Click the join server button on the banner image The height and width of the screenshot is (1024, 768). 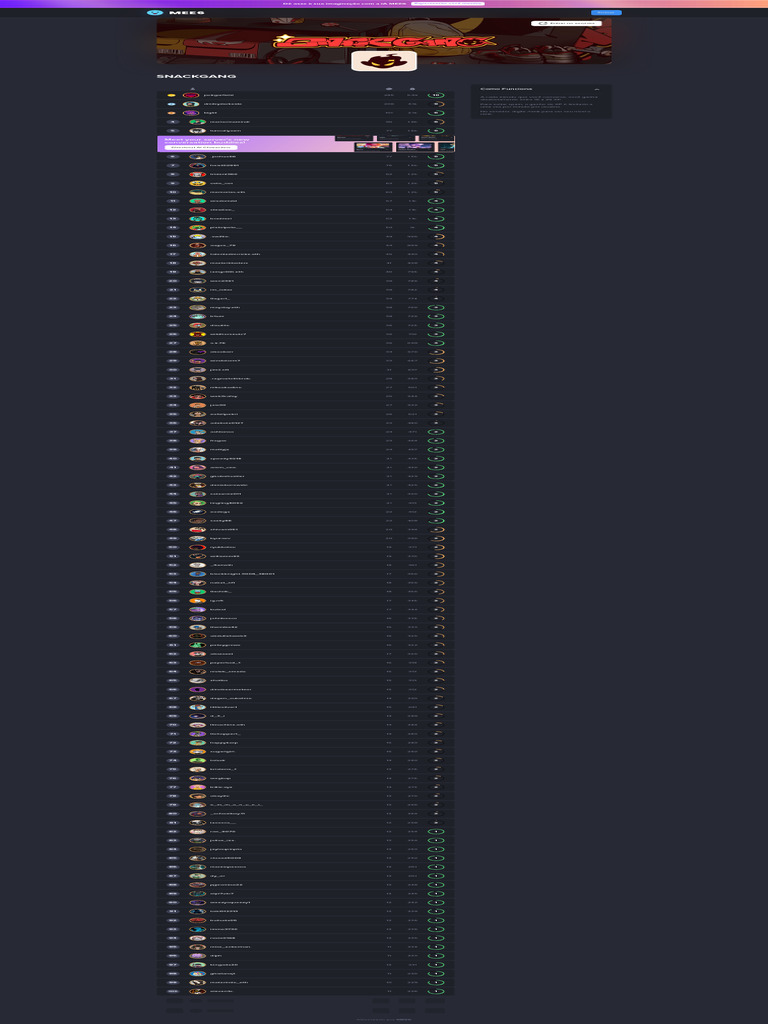(x=566, y=24)
